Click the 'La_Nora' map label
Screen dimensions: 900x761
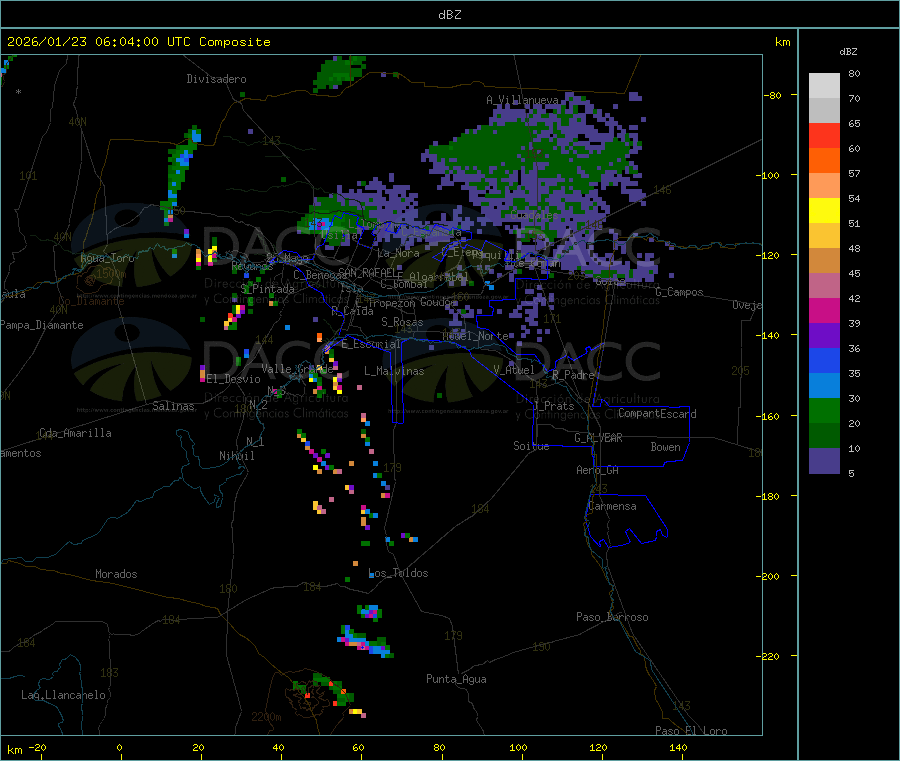398,253
